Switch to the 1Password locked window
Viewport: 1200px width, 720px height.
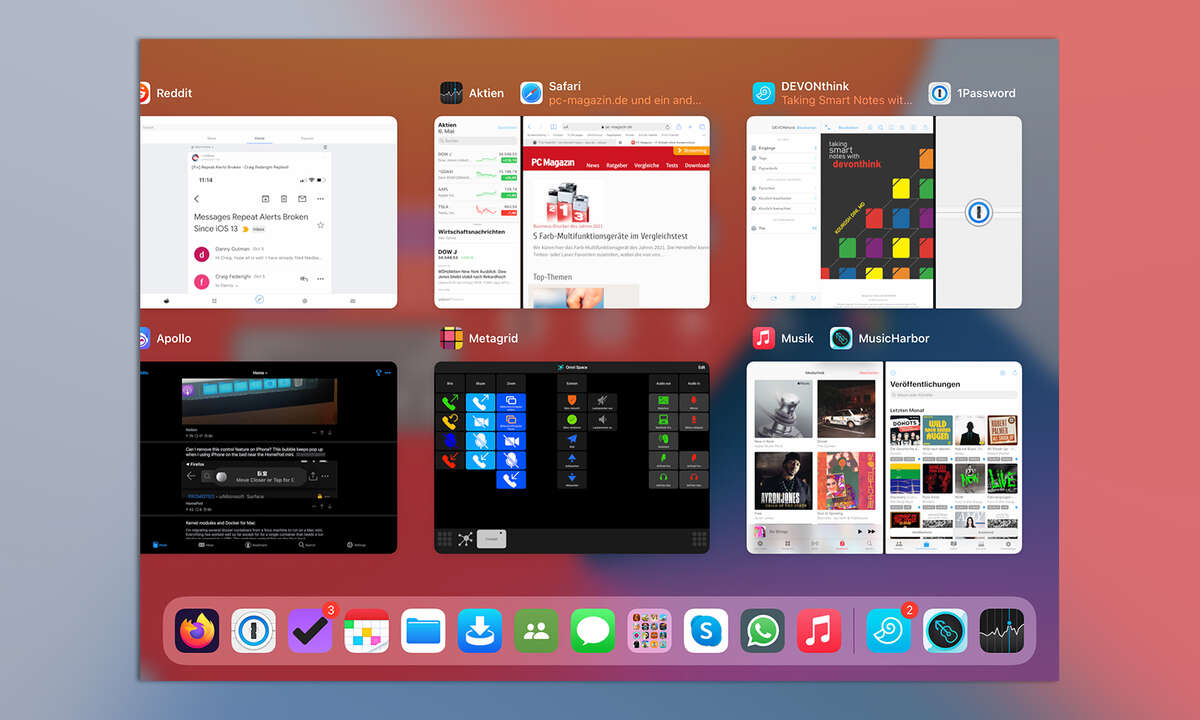979,212
